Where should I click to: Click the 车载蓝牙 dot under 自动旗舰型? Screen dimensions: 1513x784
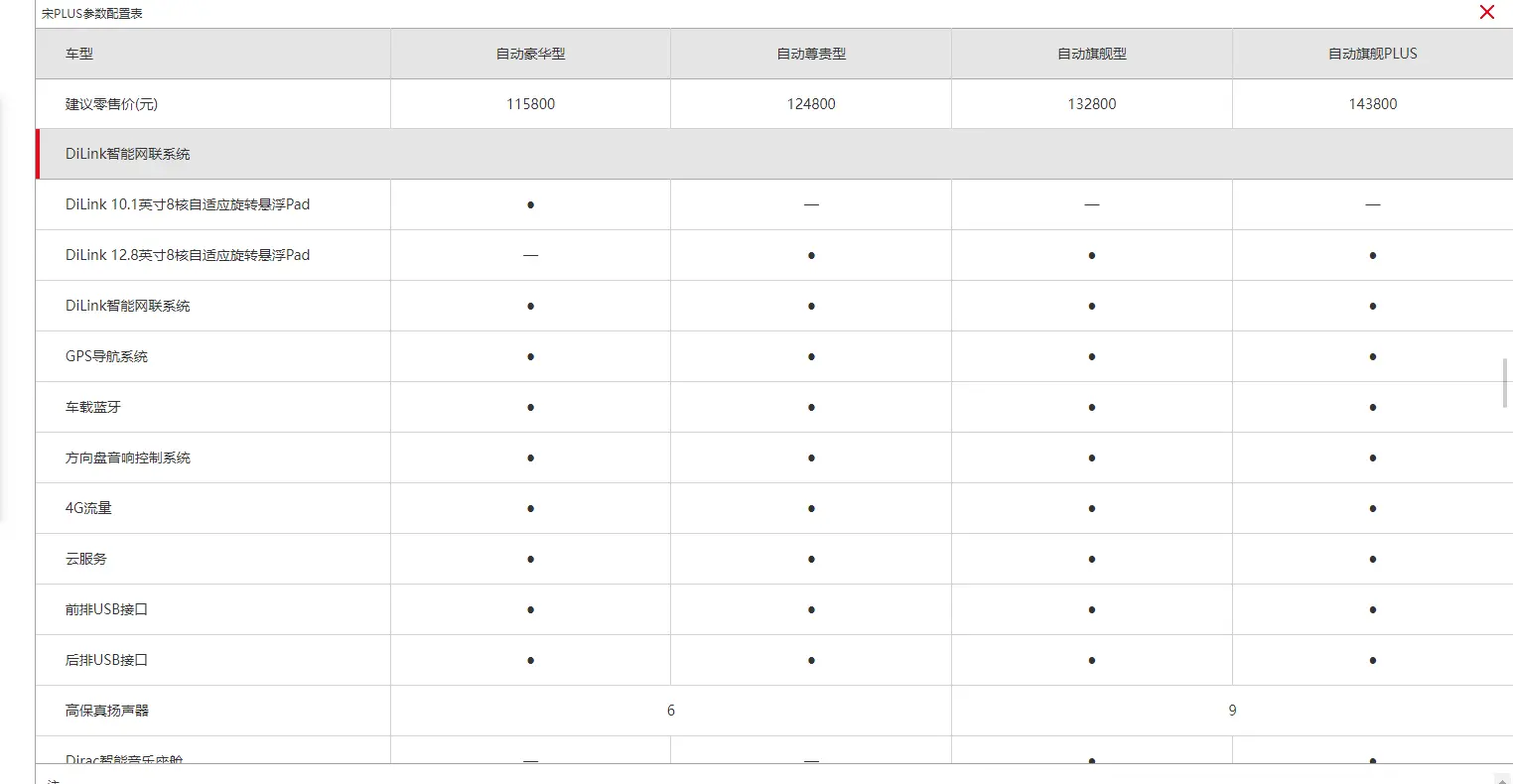pyautogui.click(x=1092, y=407)
